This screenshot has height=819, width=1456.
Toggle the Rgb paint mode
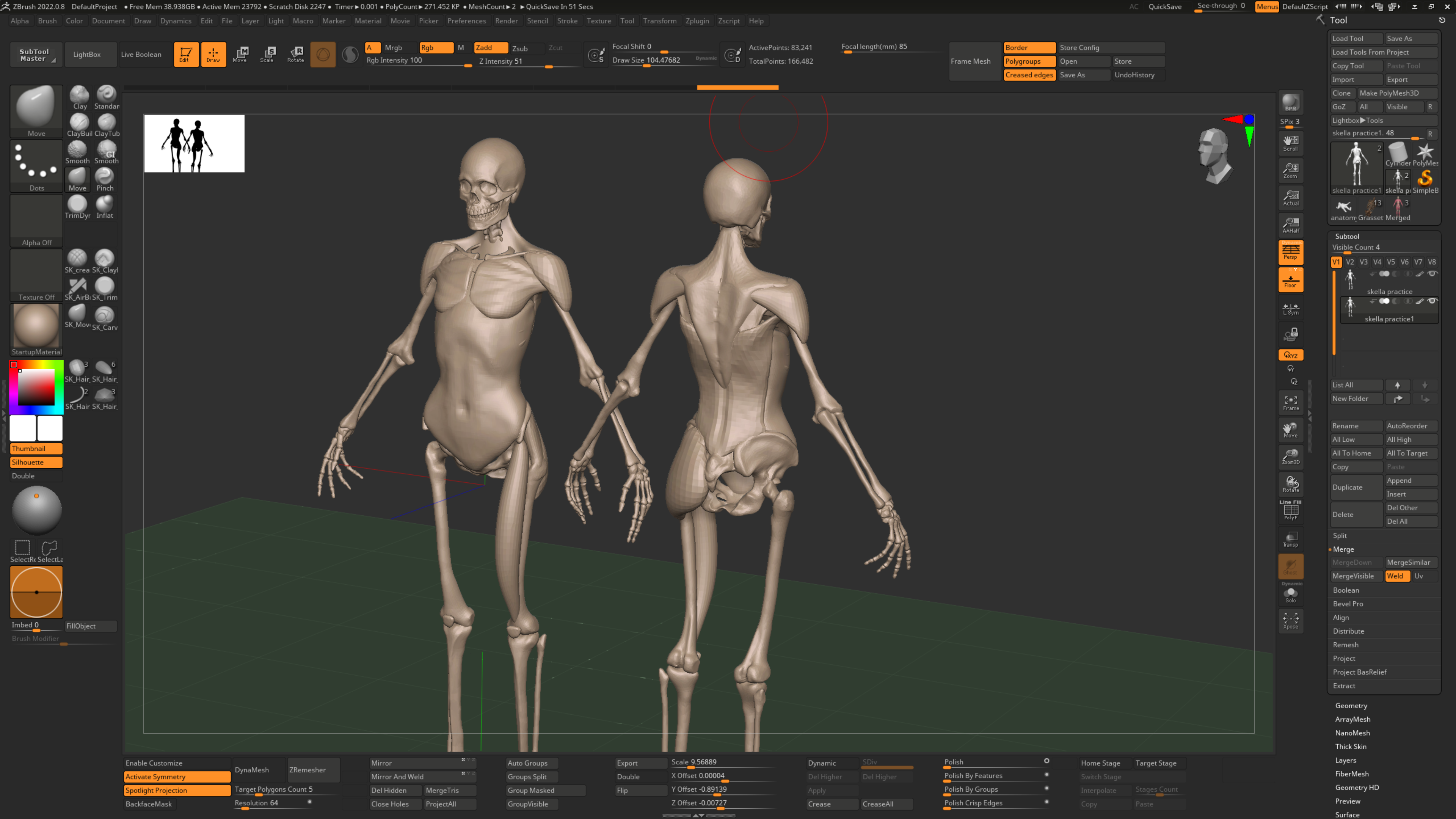(436, 47)
